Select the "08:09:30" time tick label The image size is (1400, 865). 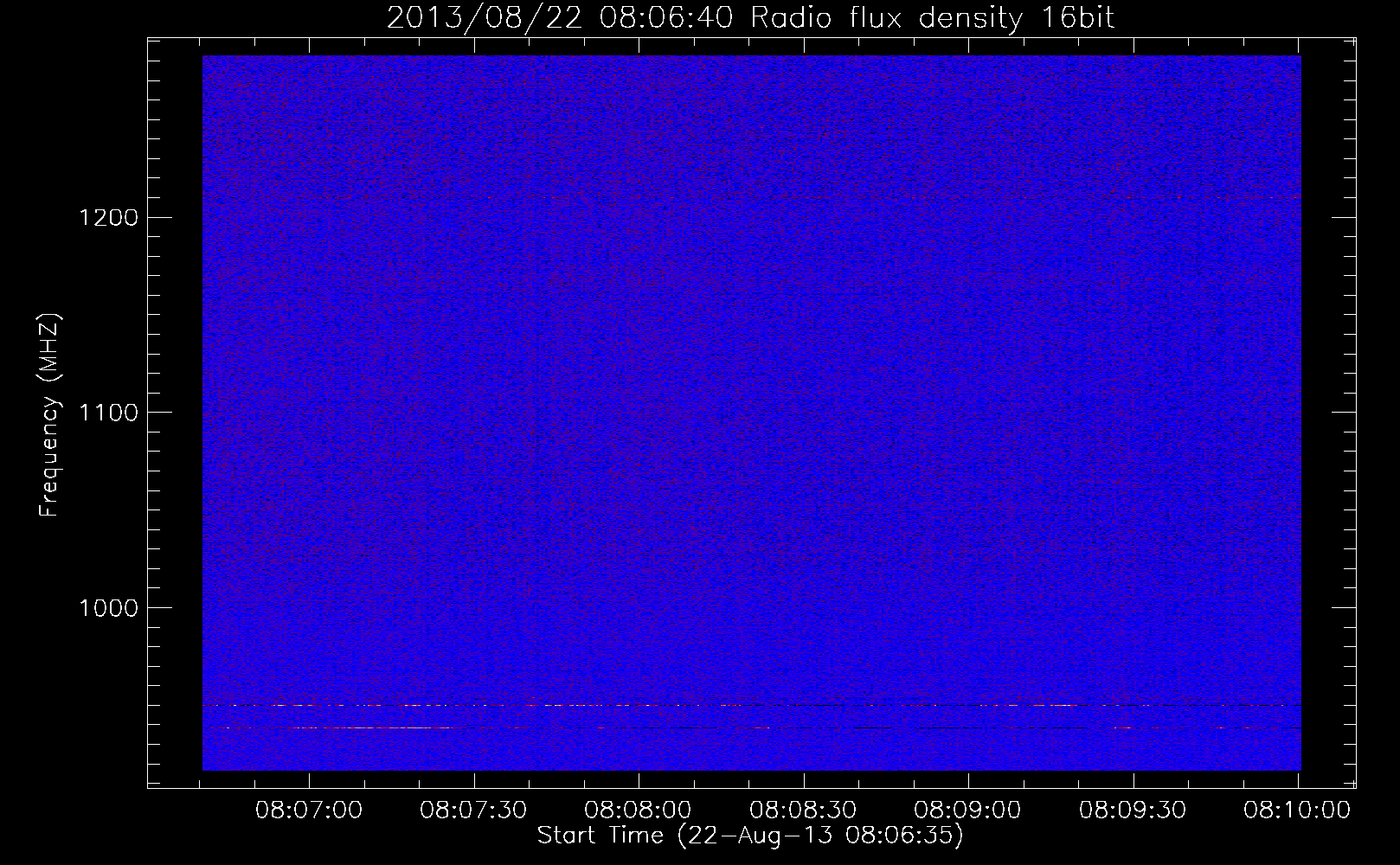1132,811
